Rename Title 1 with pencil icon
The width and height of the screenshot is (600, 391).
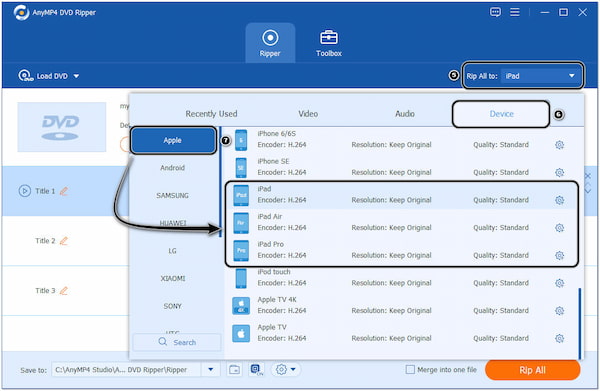[64, 191]
